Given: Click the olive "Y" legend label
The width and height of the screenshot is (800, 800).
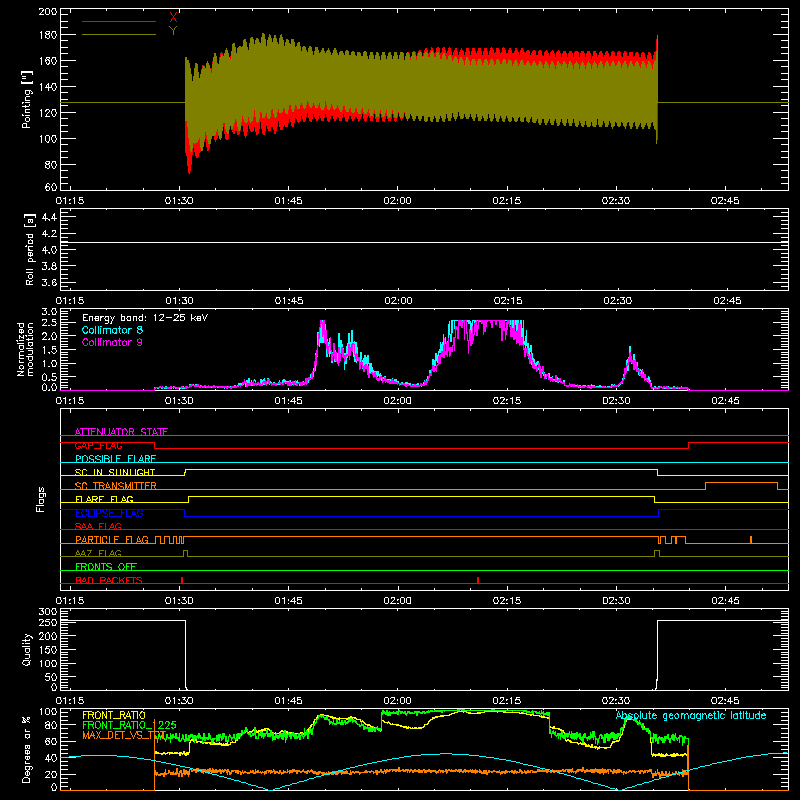Looking at the screenshot, I should pos(173,31).
